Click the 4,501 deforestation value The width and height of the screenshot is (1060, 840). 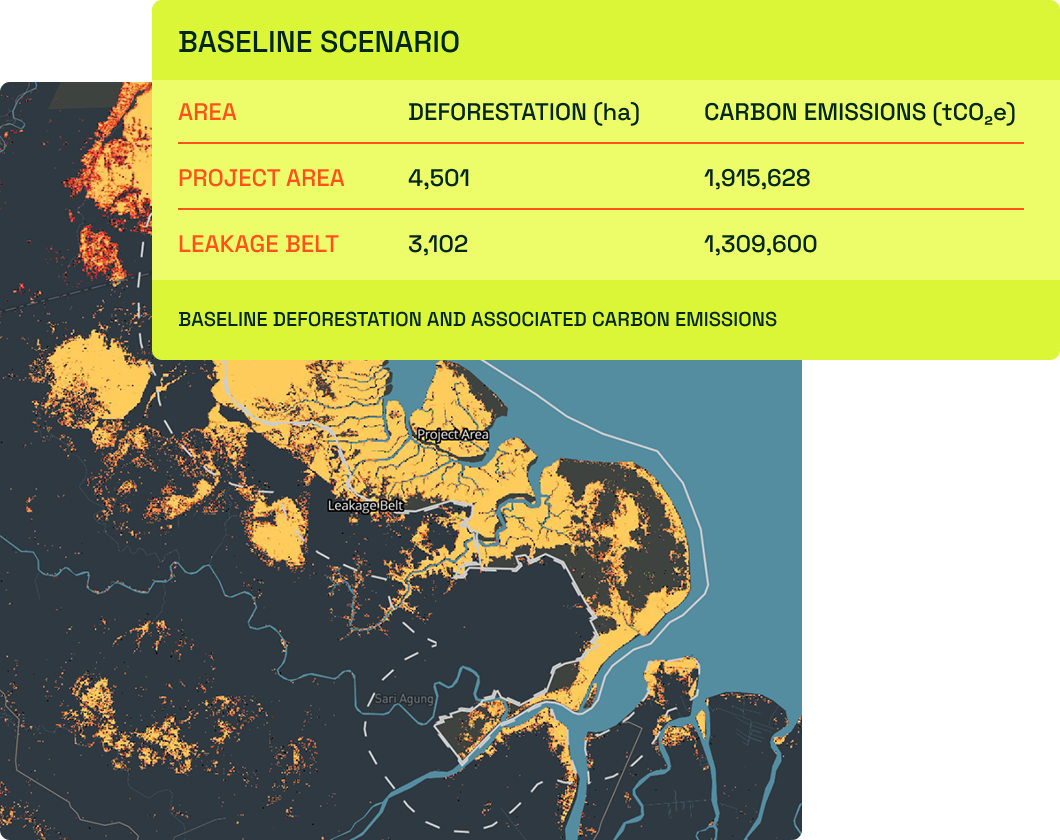tap(439, 178)
